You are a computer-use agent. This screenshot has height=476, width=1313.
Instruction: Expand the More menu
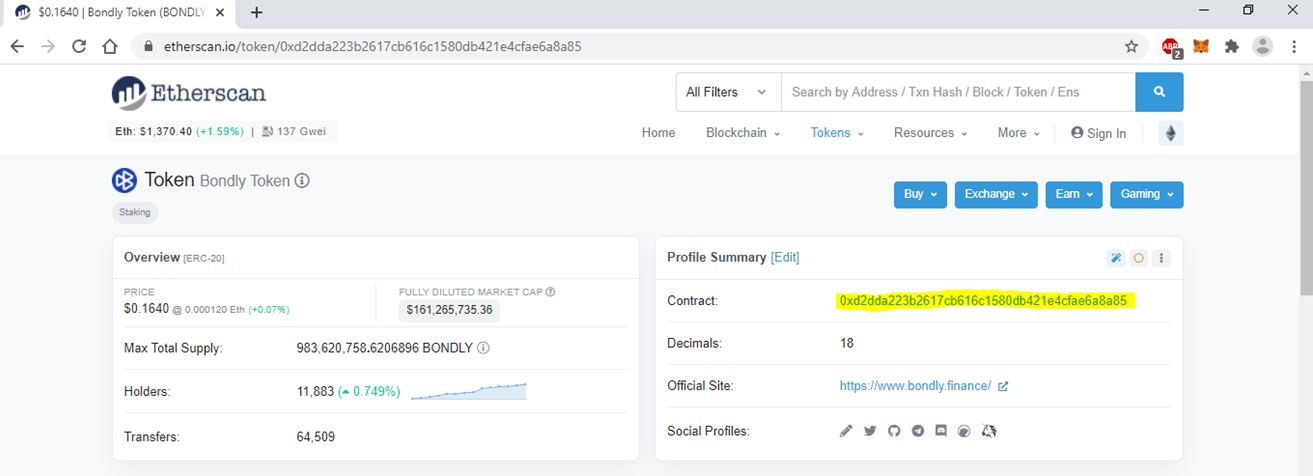coord(1018,133)
